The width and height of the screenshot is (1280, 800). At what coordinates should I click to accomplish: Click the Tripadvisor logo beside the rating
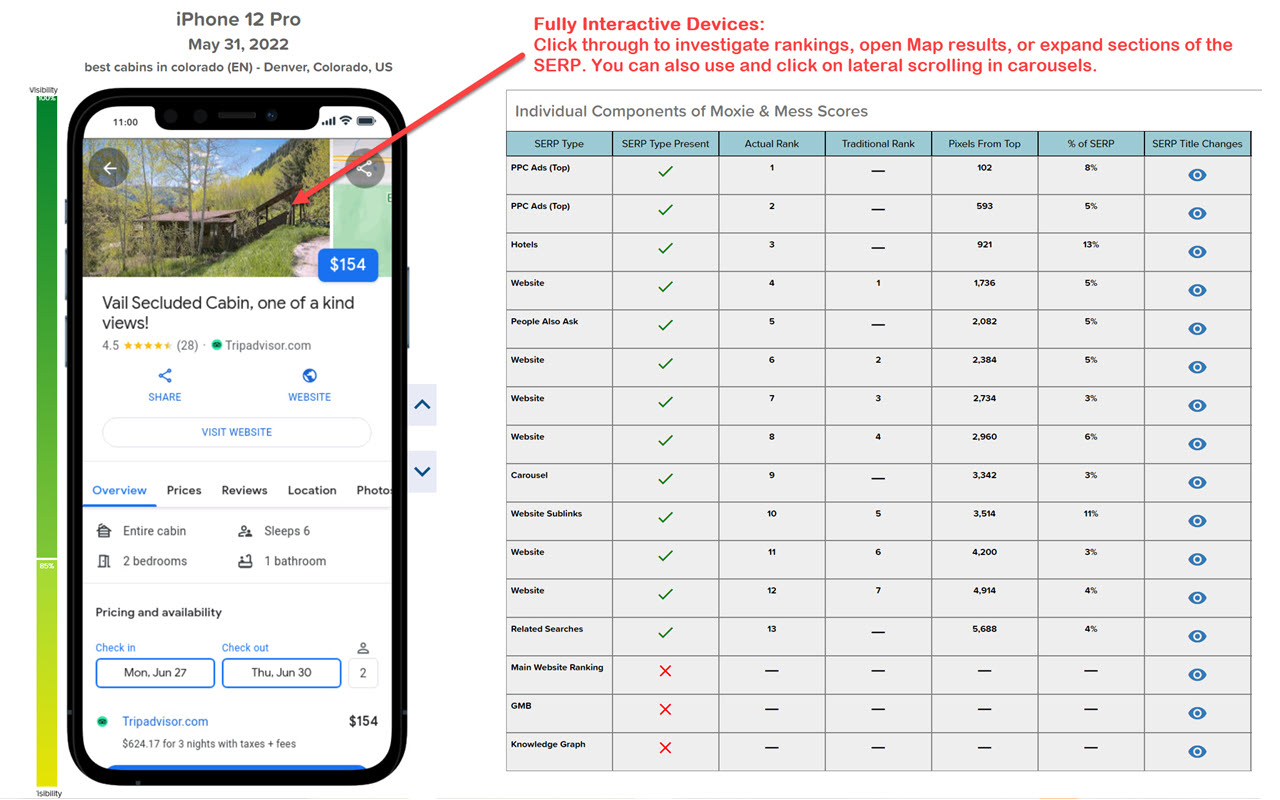click(216, 346)
